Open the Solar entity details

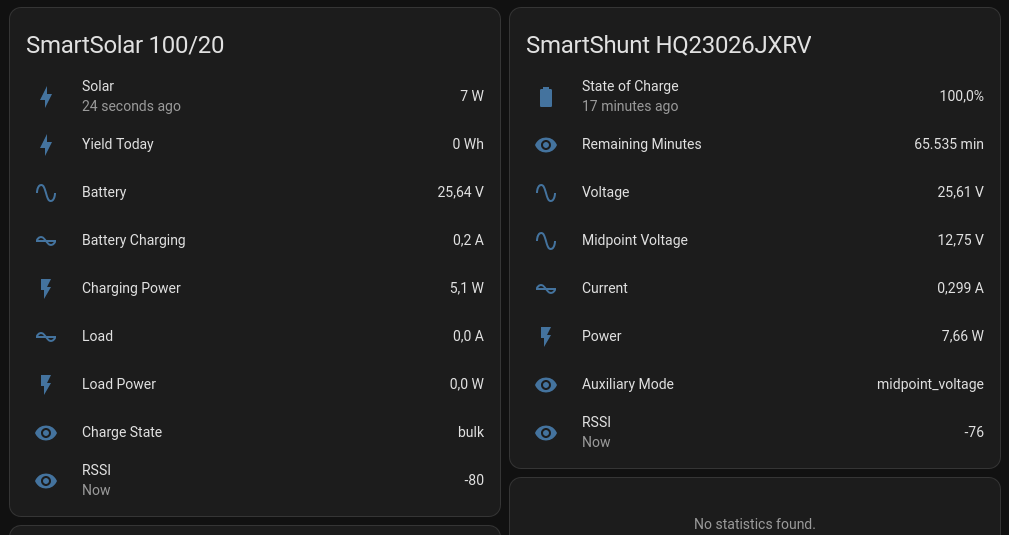98,86
